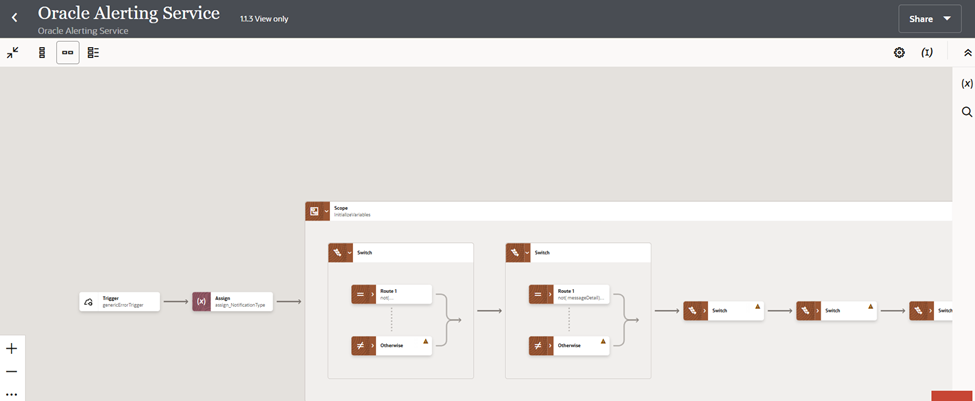Click the Scope InitializeVariables header text
The height and width of the screenshot is (401, 975).
pyautogui.click(x=352, y=211)
